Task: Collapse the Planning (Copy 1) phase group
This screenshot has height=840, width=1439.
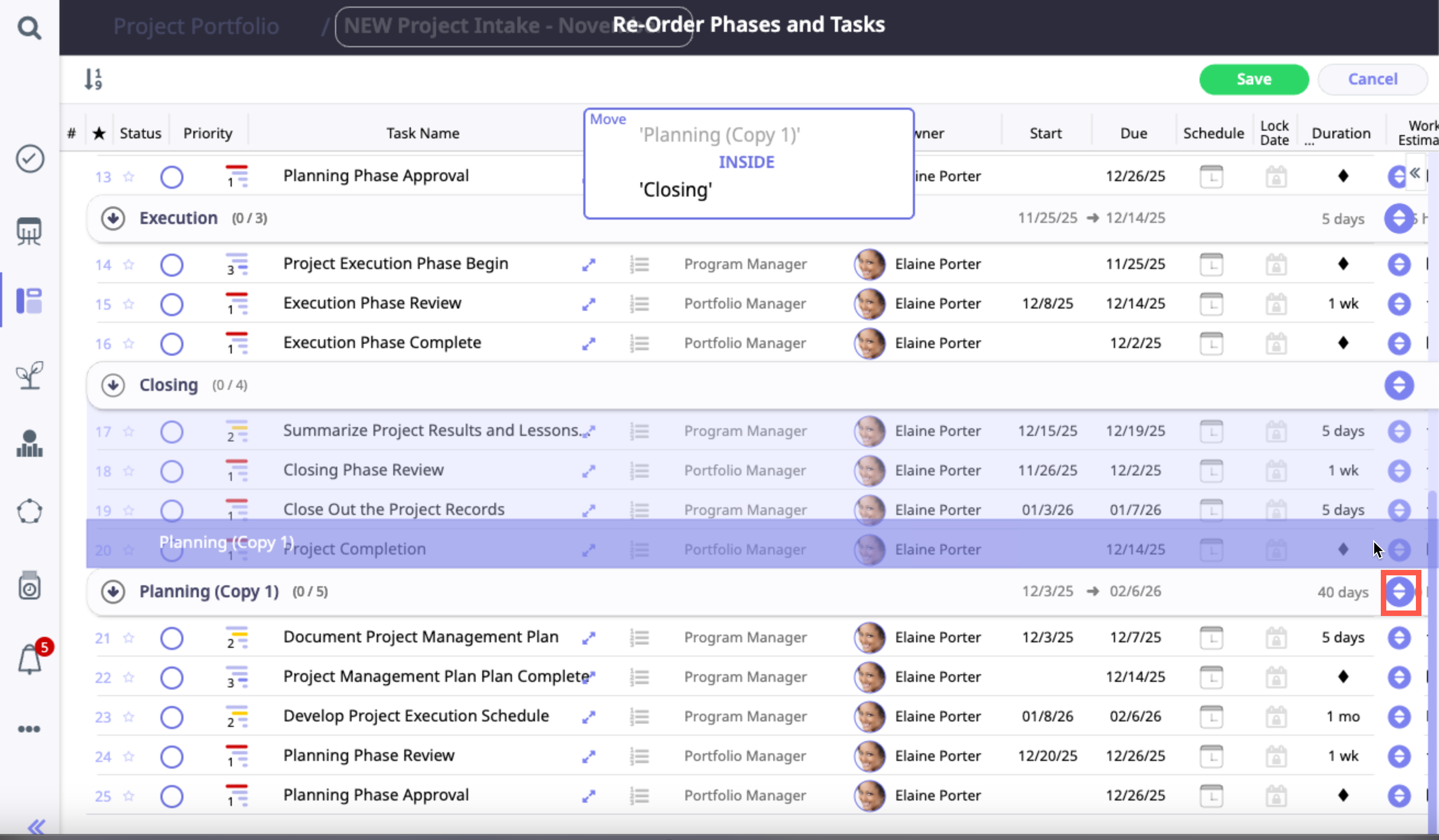Action: tap(113, 592)
